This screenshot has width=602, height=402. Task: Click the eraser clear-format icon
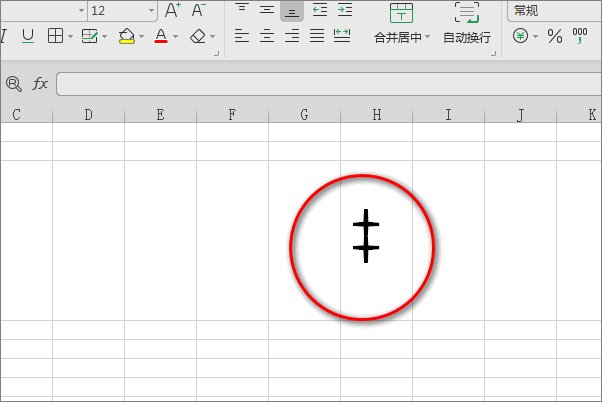[197, 36]
